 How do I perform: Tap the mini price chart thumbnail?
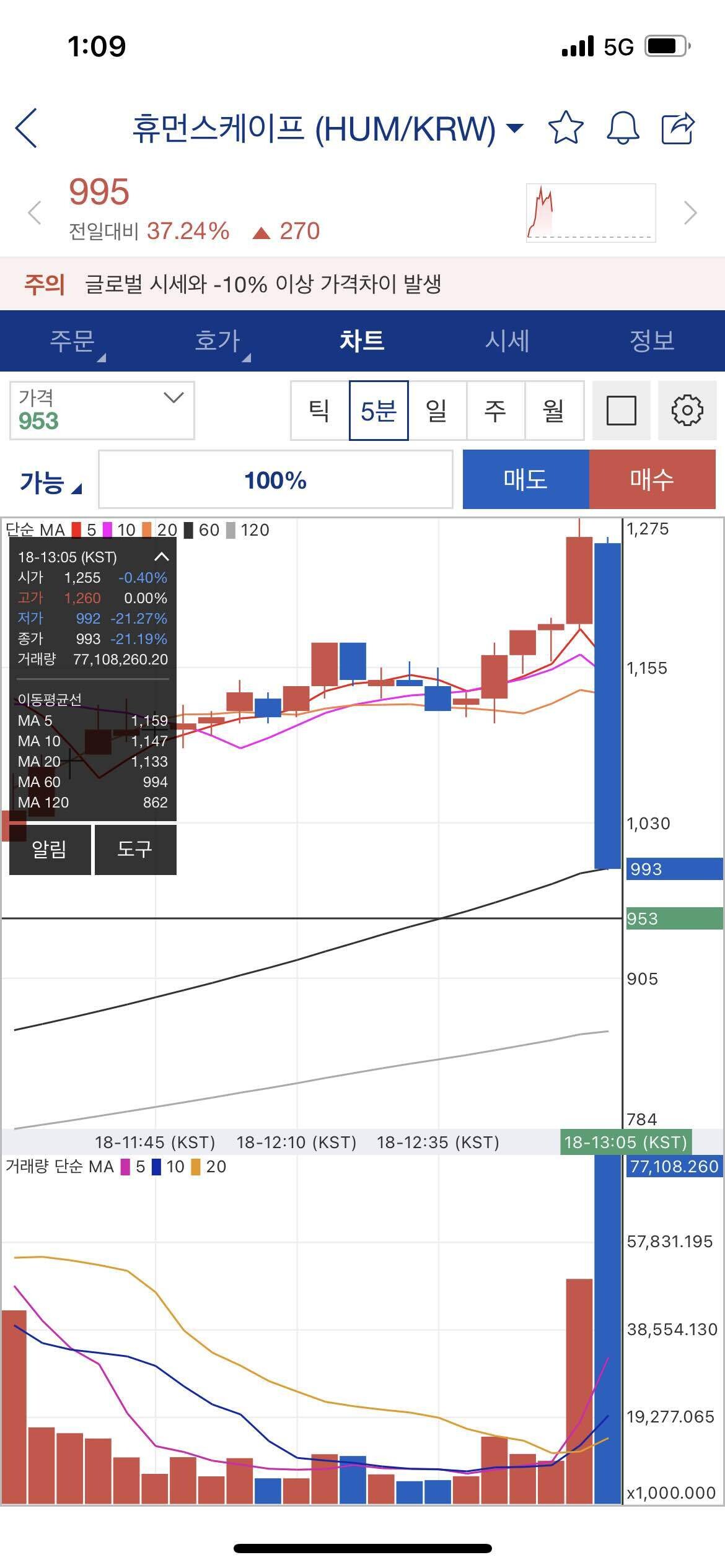coord(591,213)
